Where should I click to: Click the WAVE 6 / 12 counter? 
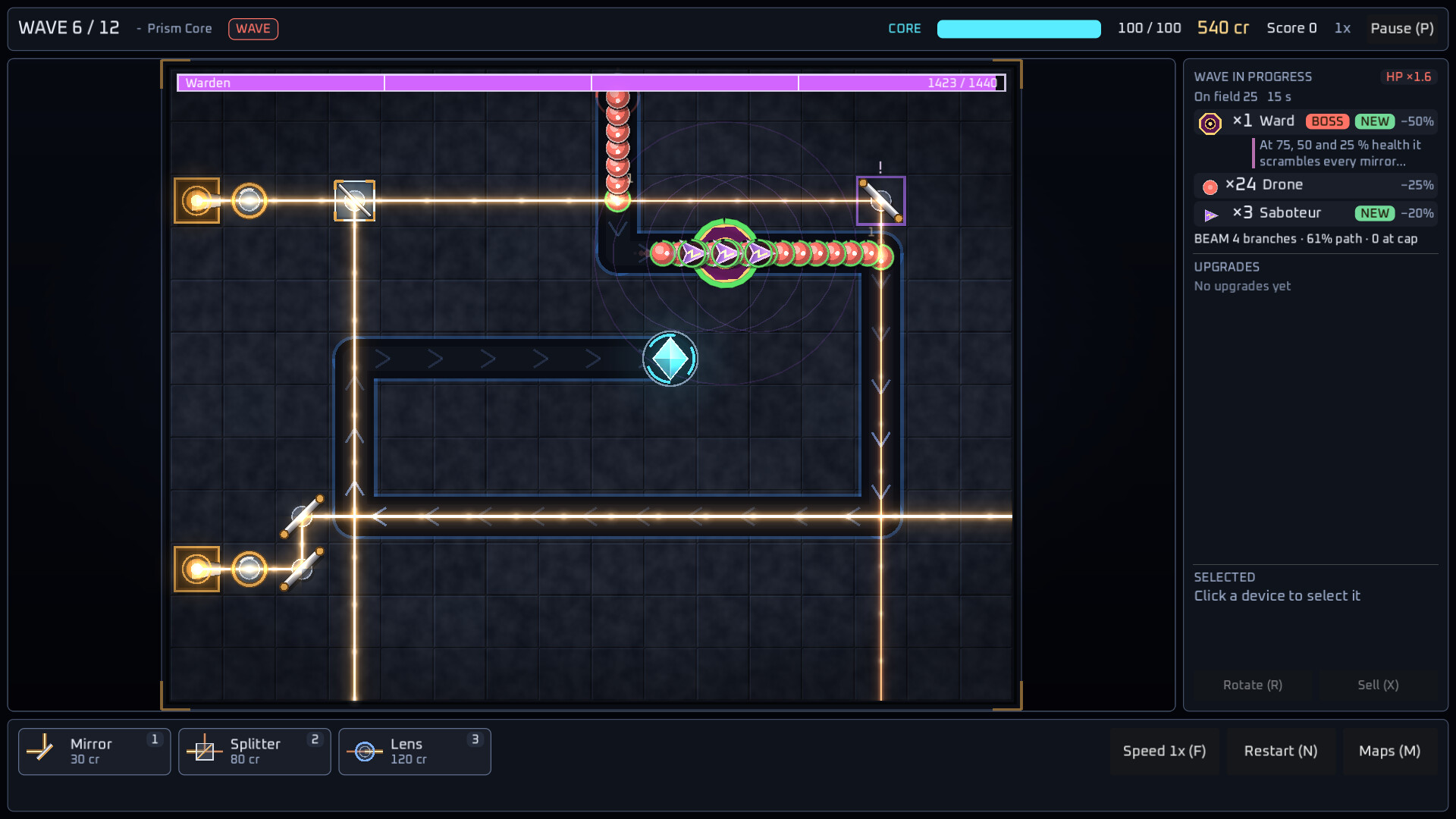tap(69, 28)
